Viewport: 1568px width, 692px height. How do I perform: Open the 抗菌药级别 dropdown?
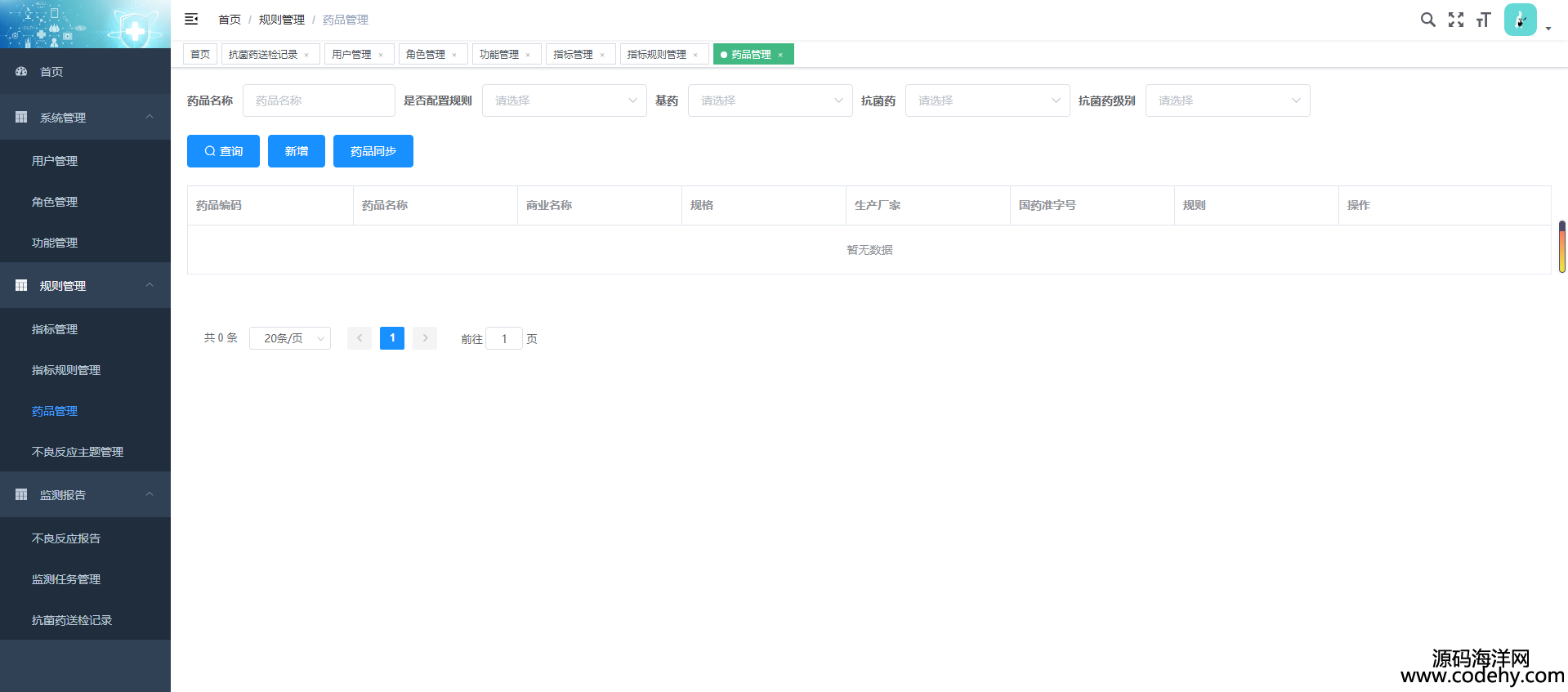[x=1227, y=100]
